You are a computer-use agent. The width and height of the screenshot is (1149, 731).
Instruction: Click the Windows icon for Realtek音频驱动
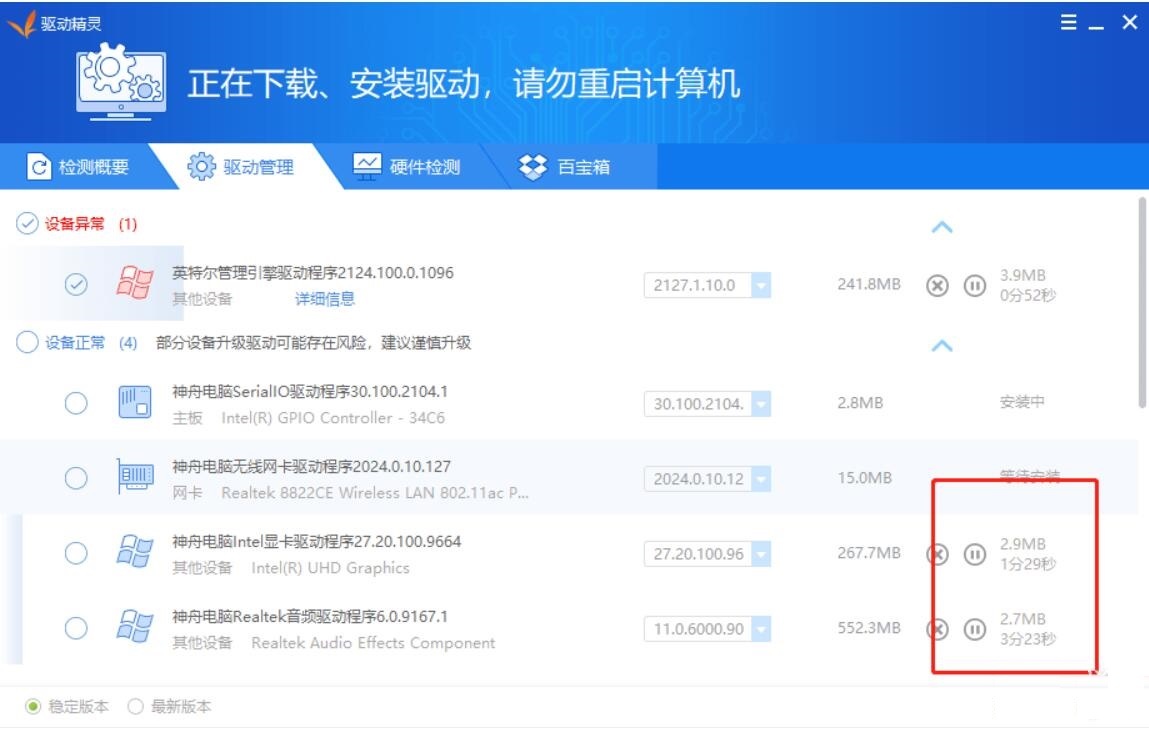[135, 626]
